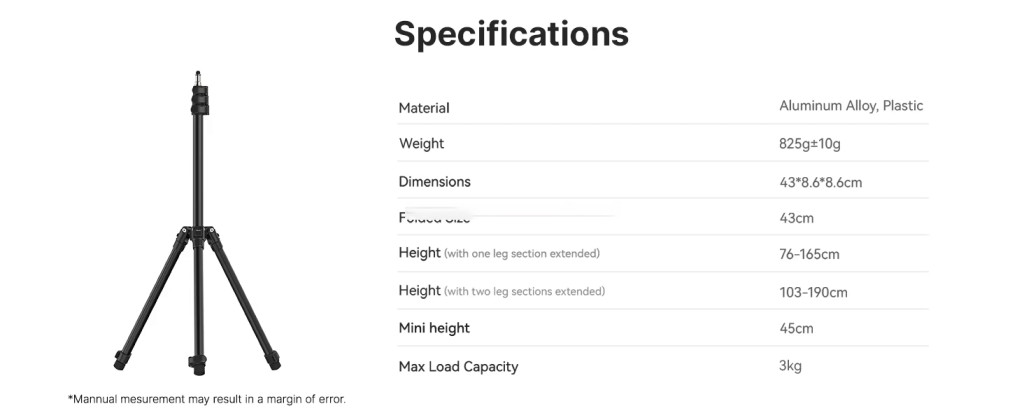The height and width of the screenshot is (420, 1024).
Task: Click the 43cm folded size value
Action: [796, 218]
